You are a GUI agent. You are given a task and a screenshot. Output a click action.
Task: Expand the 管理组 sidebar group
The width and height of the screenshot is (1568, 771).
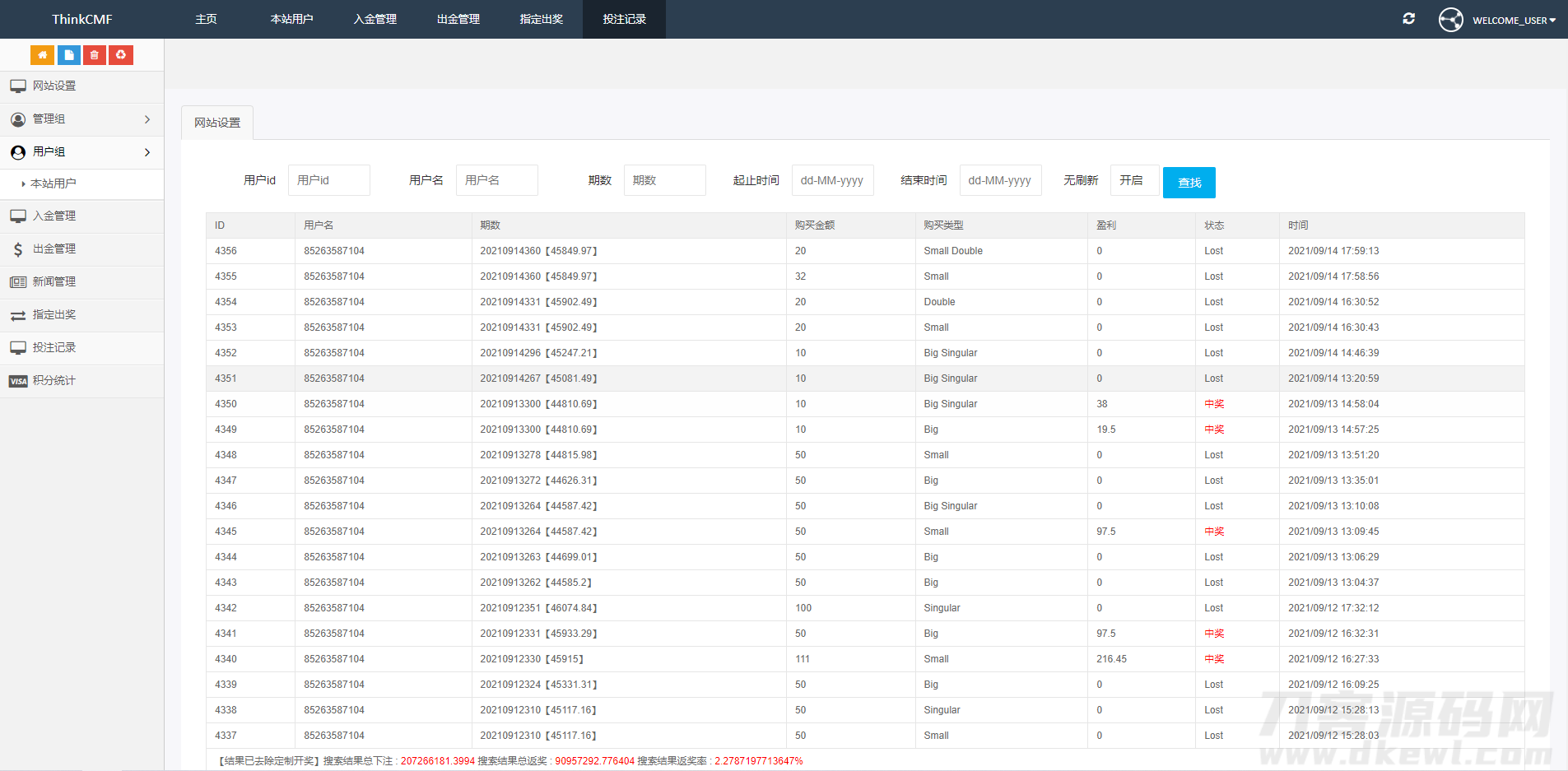tap(81, 119)
